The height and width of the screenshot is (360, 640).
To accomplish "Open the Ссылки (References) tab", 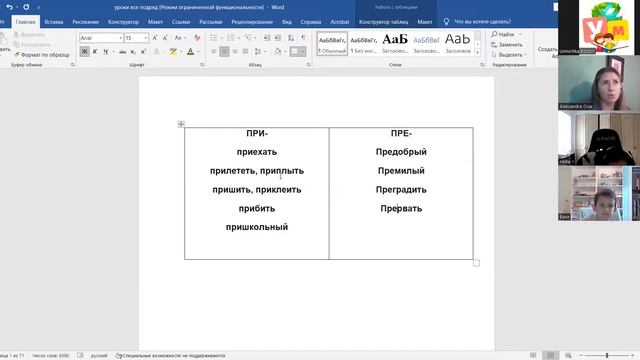I will tap(180, 22).
